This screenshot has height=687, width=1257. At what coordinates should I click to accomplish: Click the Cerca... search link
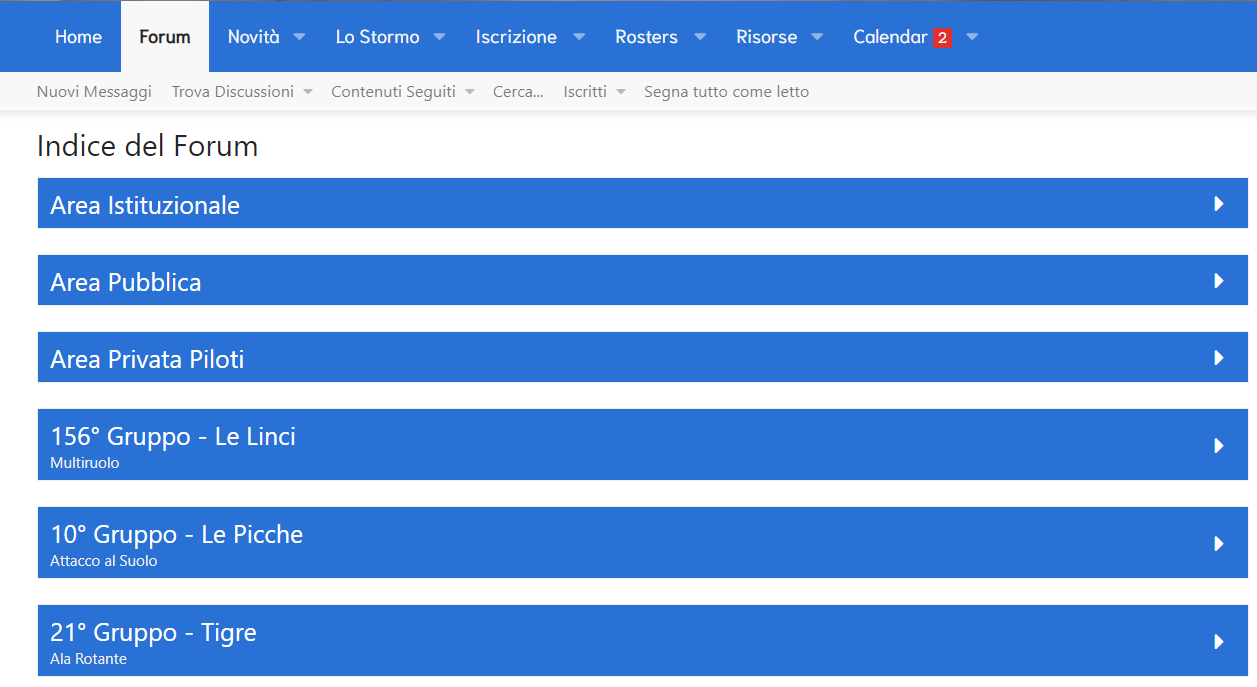pyautogui.click(x=518, y=92)
